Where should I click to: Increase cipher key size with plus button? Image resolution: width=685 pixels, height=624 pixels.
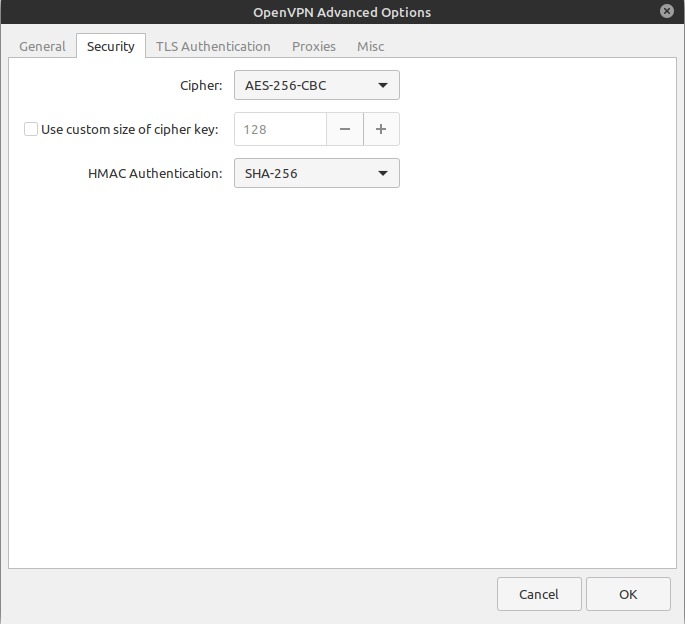click(381, 129)
